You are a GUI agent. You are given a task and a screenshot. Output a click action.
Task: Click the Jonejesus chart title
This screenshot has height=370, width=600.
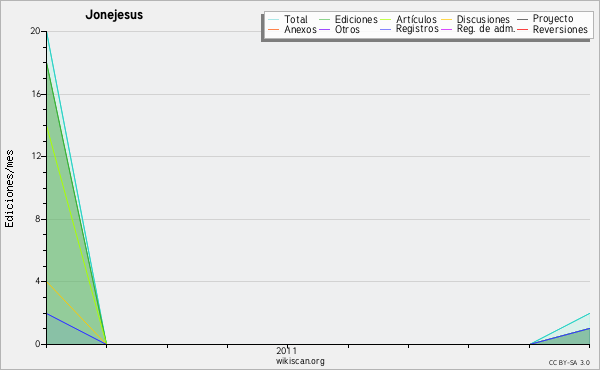(x=114, y=15)
